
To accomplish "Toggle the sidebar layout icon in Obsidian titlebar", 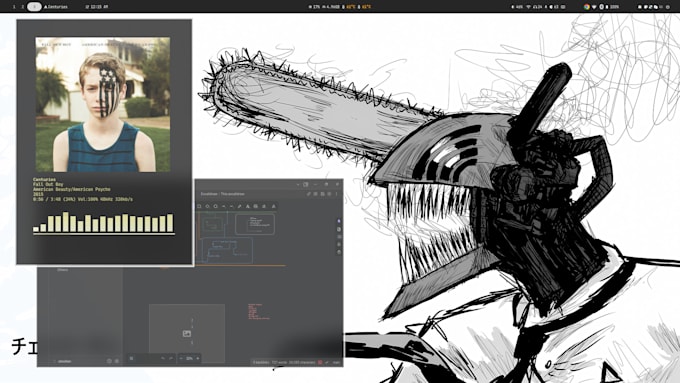I will pos(306,184).
